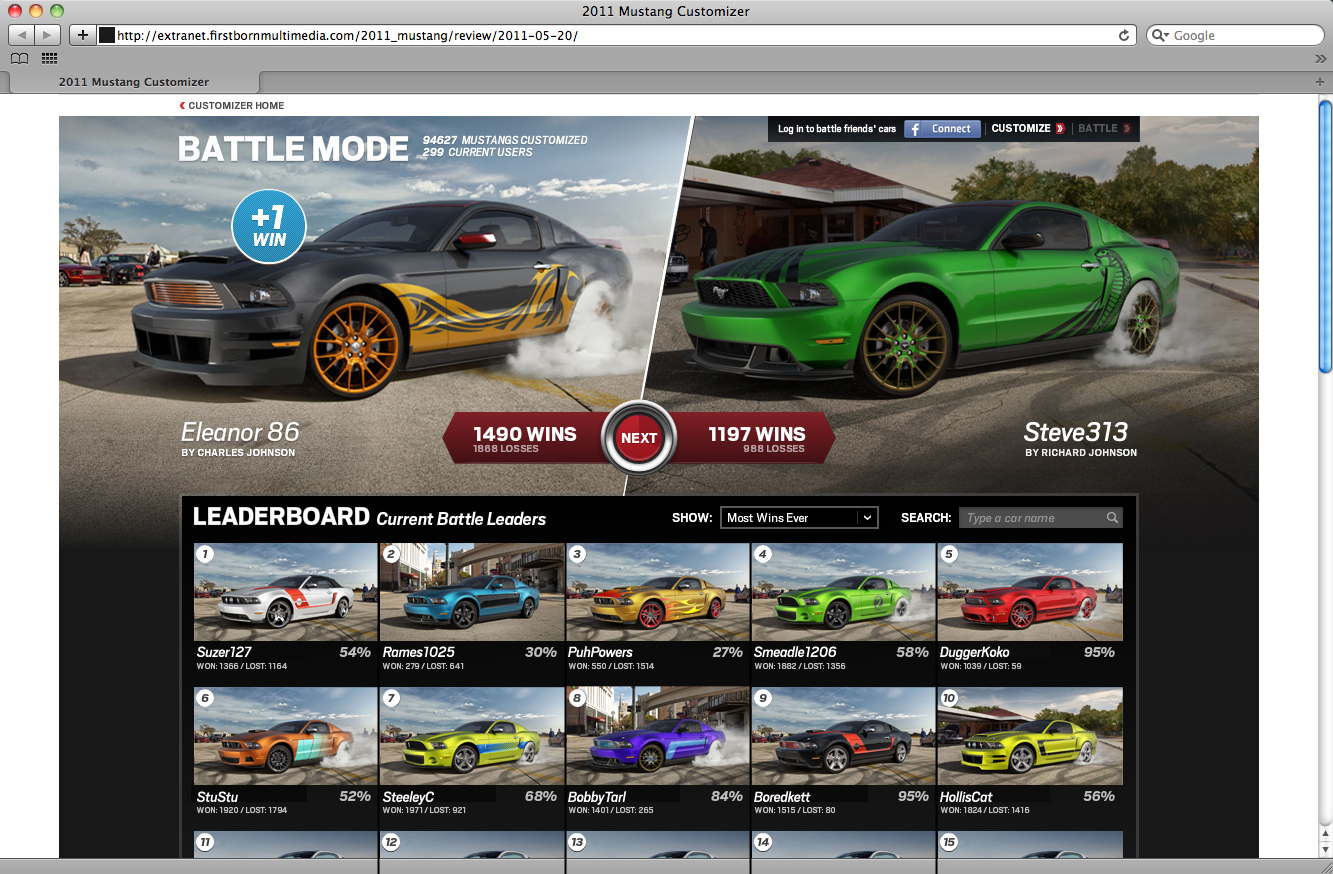
Task: Click the +1 WIN badge
Action: tap(268, 226)
